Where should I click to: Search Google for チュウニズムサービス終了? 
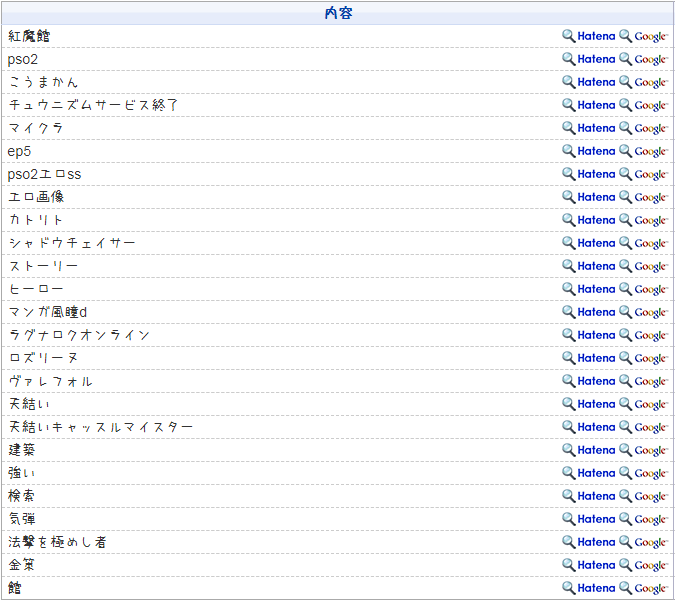point(643,105)
